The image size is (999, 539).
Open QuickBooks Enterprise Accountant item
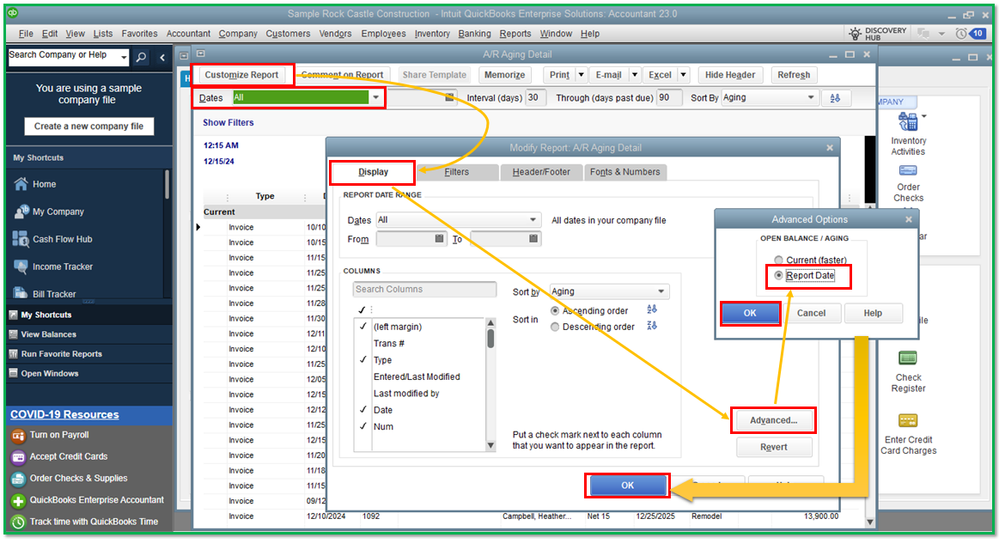pyautogui.click(x=96, y=499)
